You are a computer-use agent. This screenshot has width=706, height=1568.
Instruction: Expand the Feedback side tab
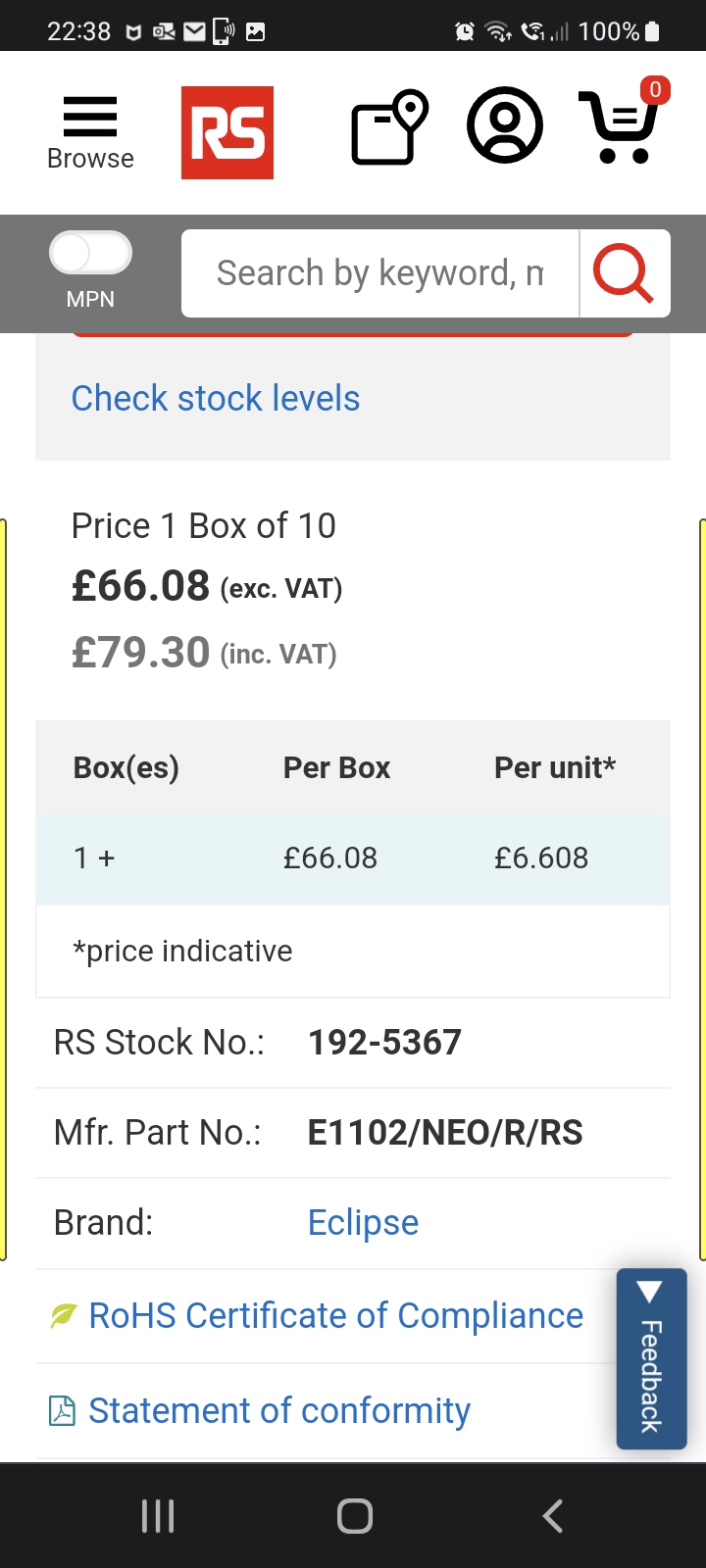pyautogui.click(x=651, y=1358)
